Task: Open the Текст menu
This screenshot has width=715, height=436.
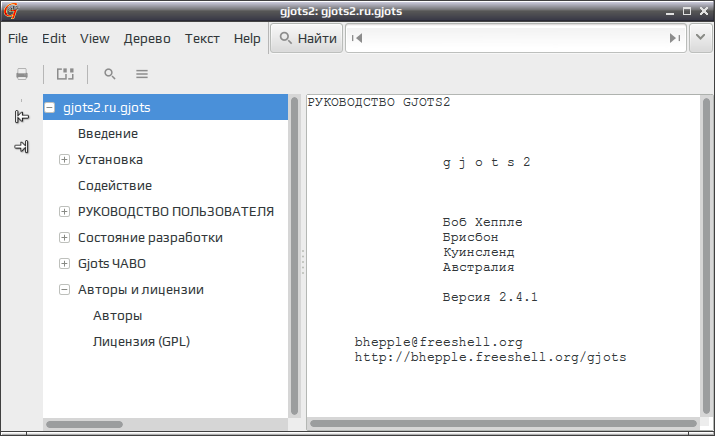Action: (x=202, y=39)
